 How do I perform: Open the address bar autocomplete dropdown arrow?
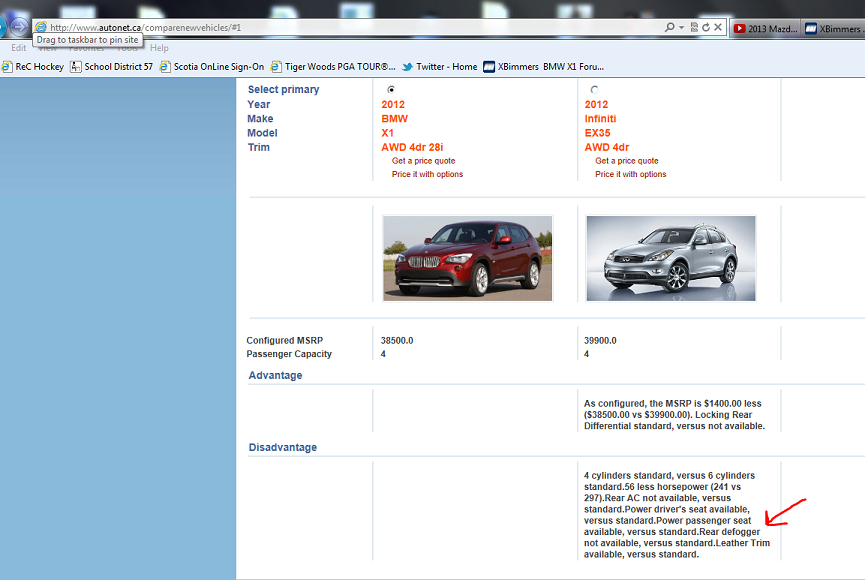682,27
